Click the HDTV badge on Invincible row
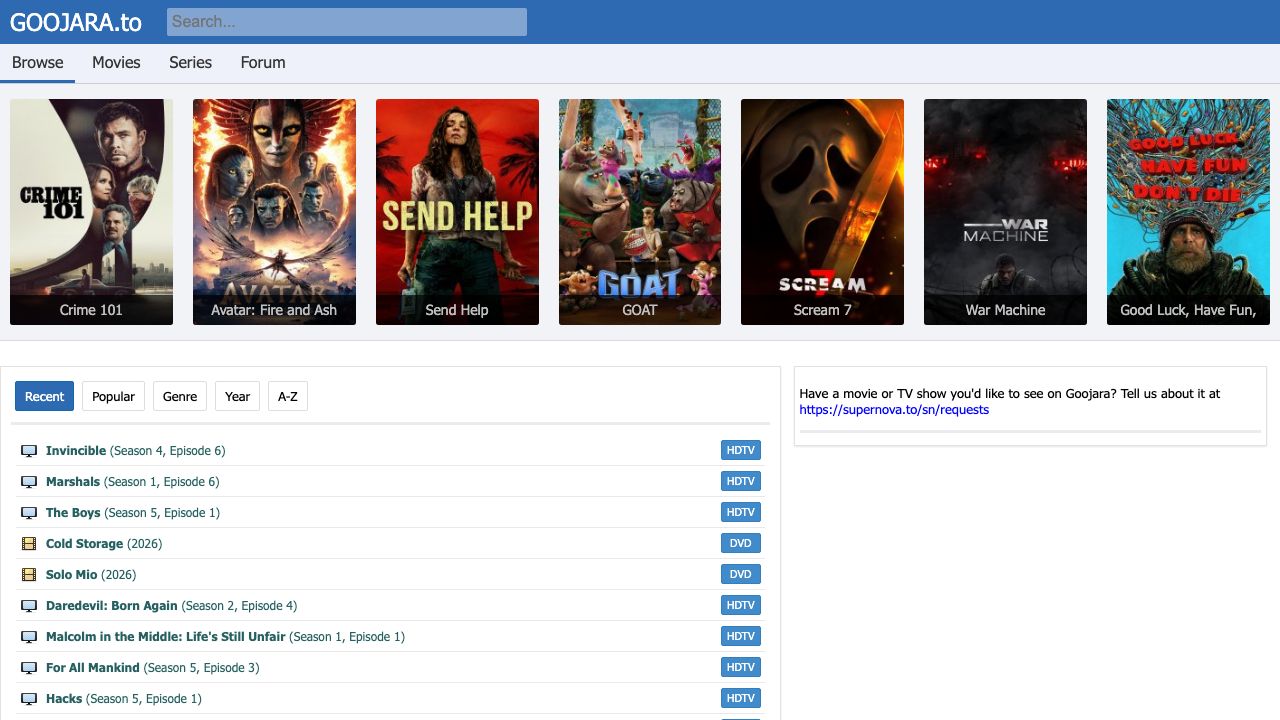1280x720 pixels. click(x=741, y=450)
